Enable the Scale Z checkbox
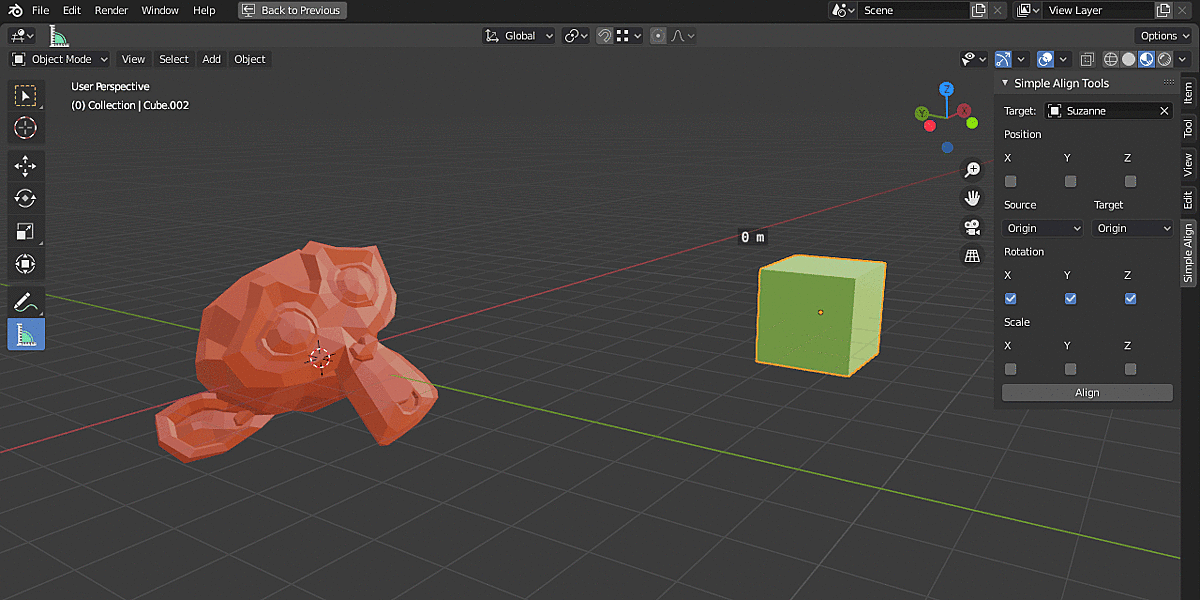Image resolution: width=1200 pixels, height=600 pixels. pyautogui.click(x=1130, y=368)
